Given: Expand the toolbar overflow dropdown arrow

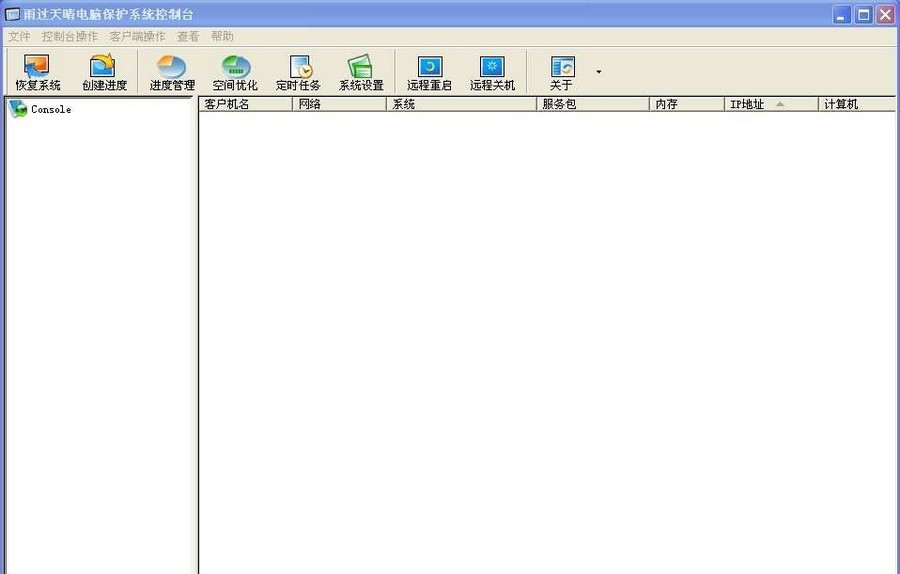Looking at the screenshot, I should (599, 72).
